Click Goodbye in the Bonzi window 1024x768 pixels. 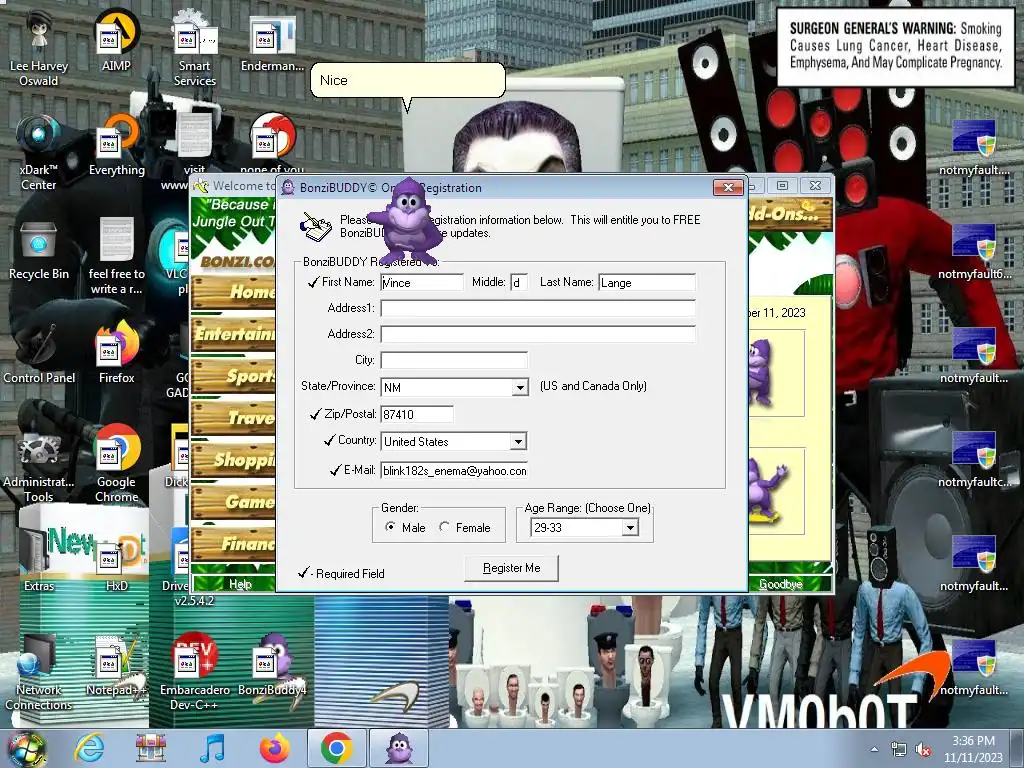[780, 584]
